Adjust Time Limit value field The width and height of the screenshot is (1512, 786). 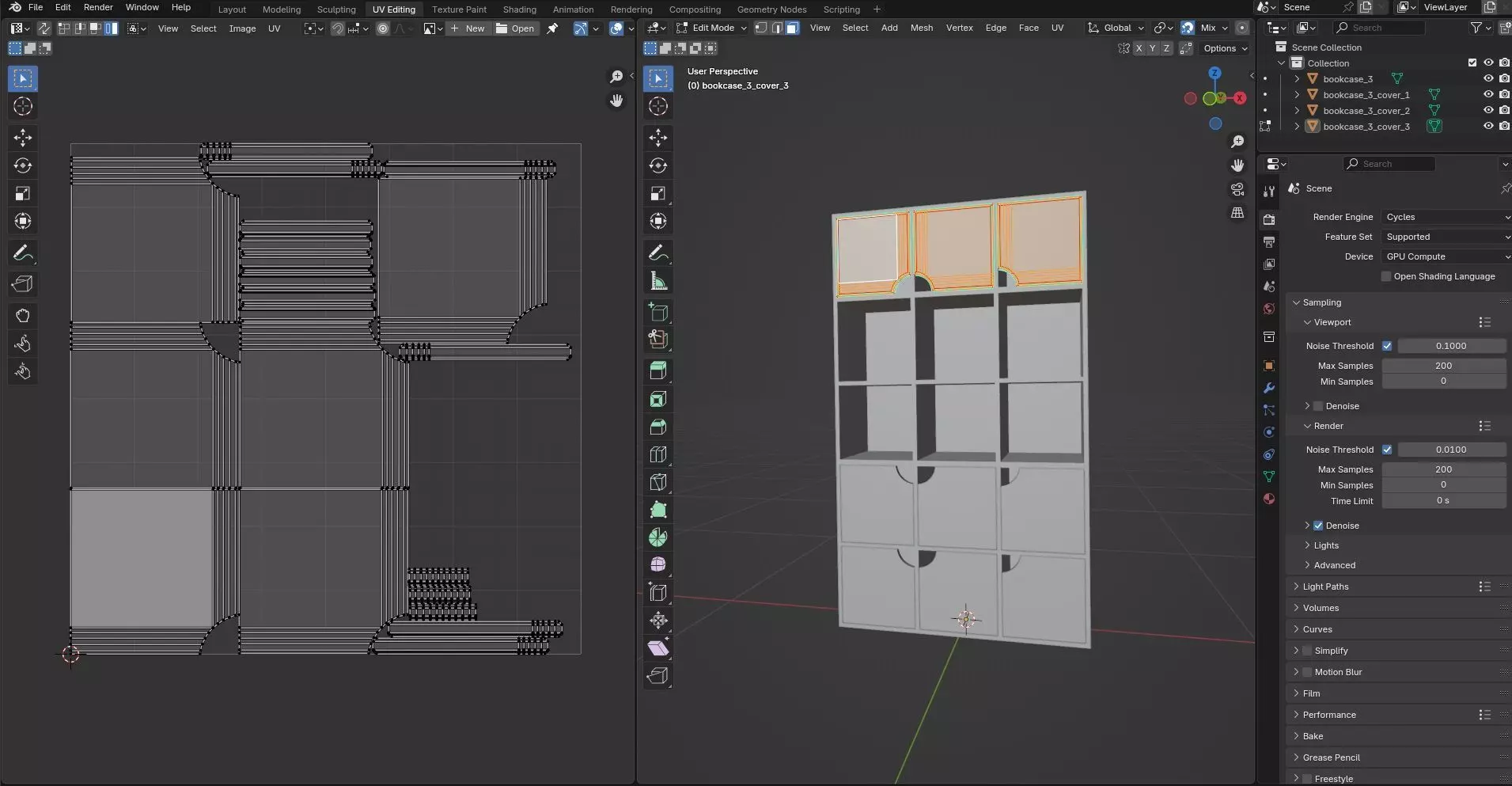[x=1443, y=501]
